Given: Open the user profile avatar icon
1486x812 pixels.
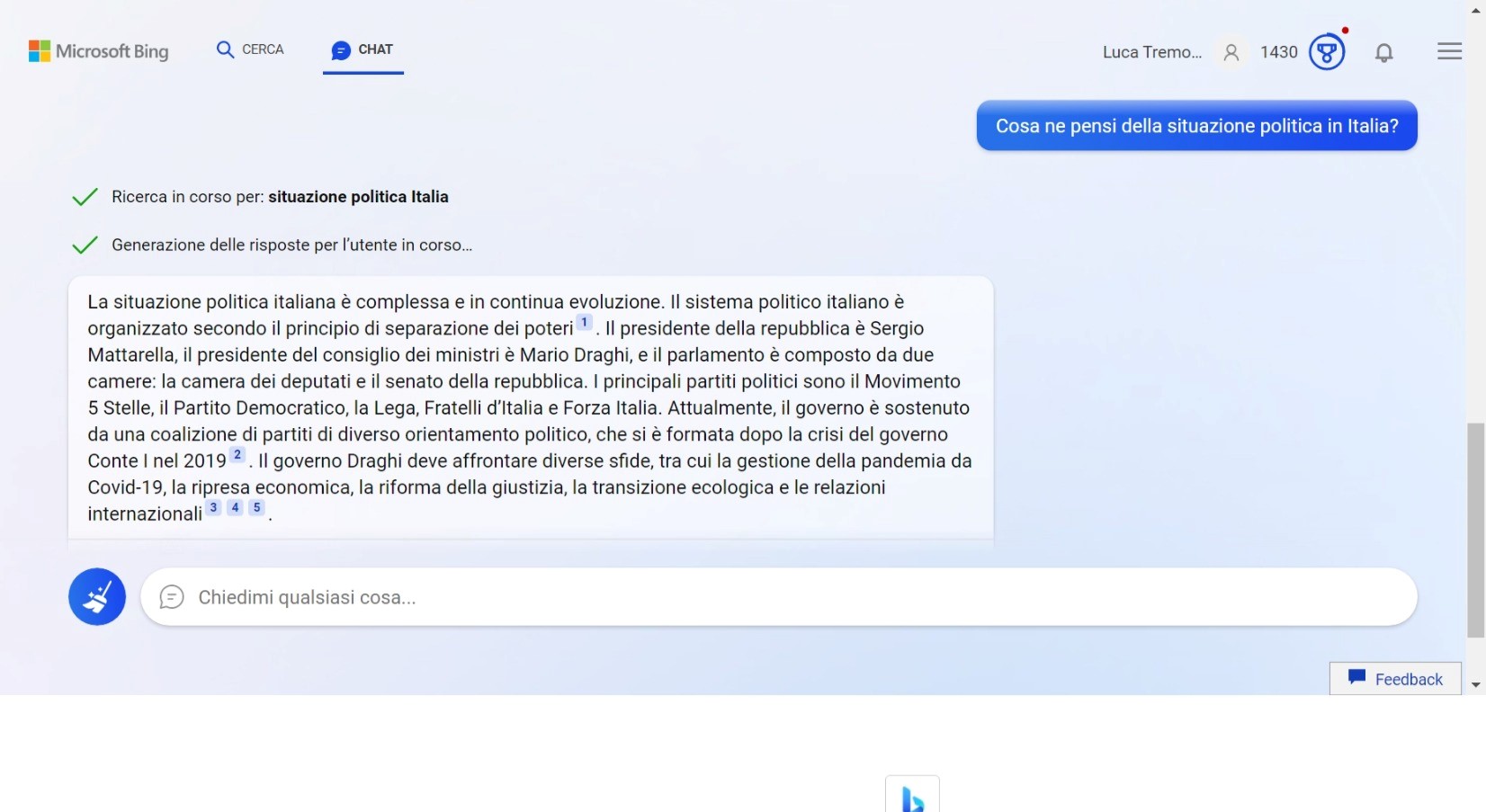Looking at the screenshot, I should (1231, 53).
